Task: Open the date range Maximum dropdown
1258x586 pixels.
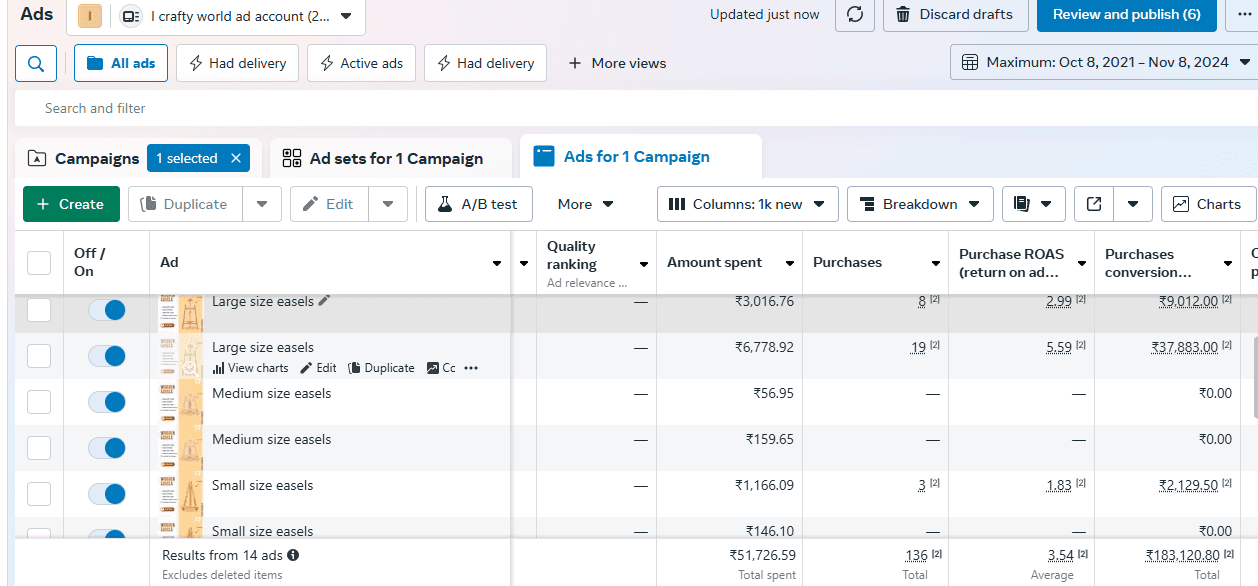Action: [1105, 62]
